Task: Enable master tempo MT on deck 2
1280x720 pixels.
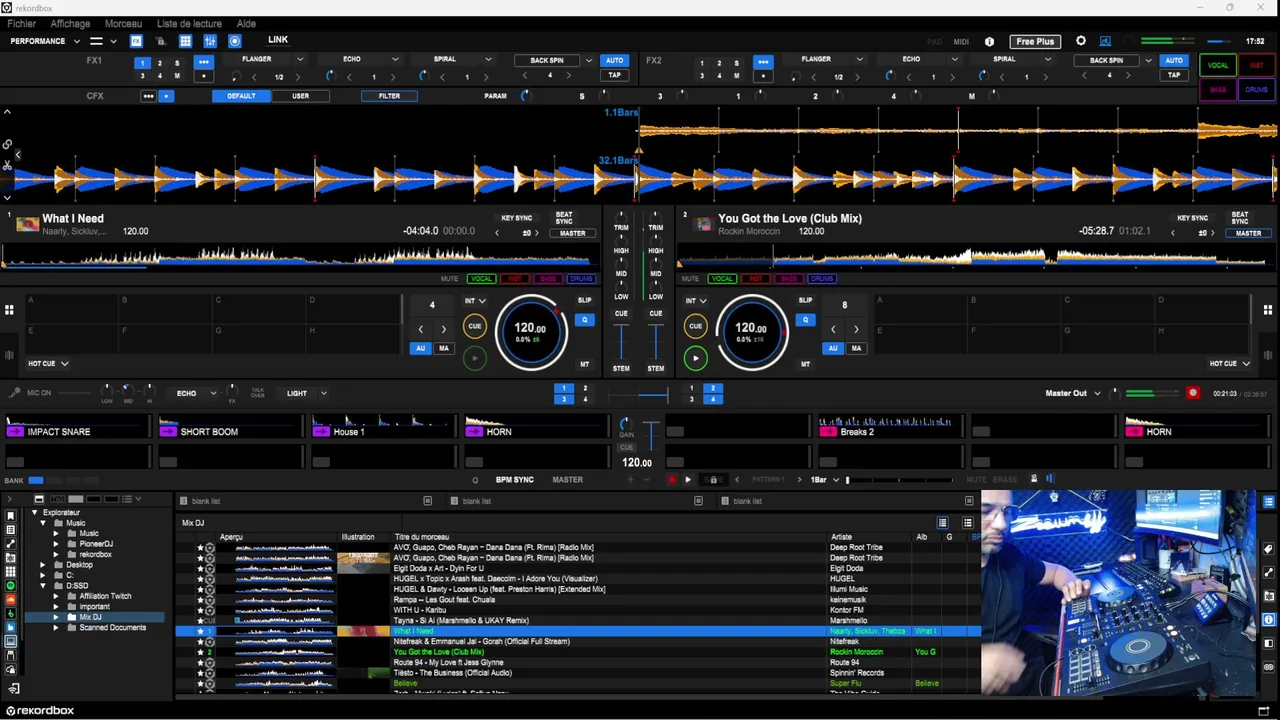Action: [805, 364]
